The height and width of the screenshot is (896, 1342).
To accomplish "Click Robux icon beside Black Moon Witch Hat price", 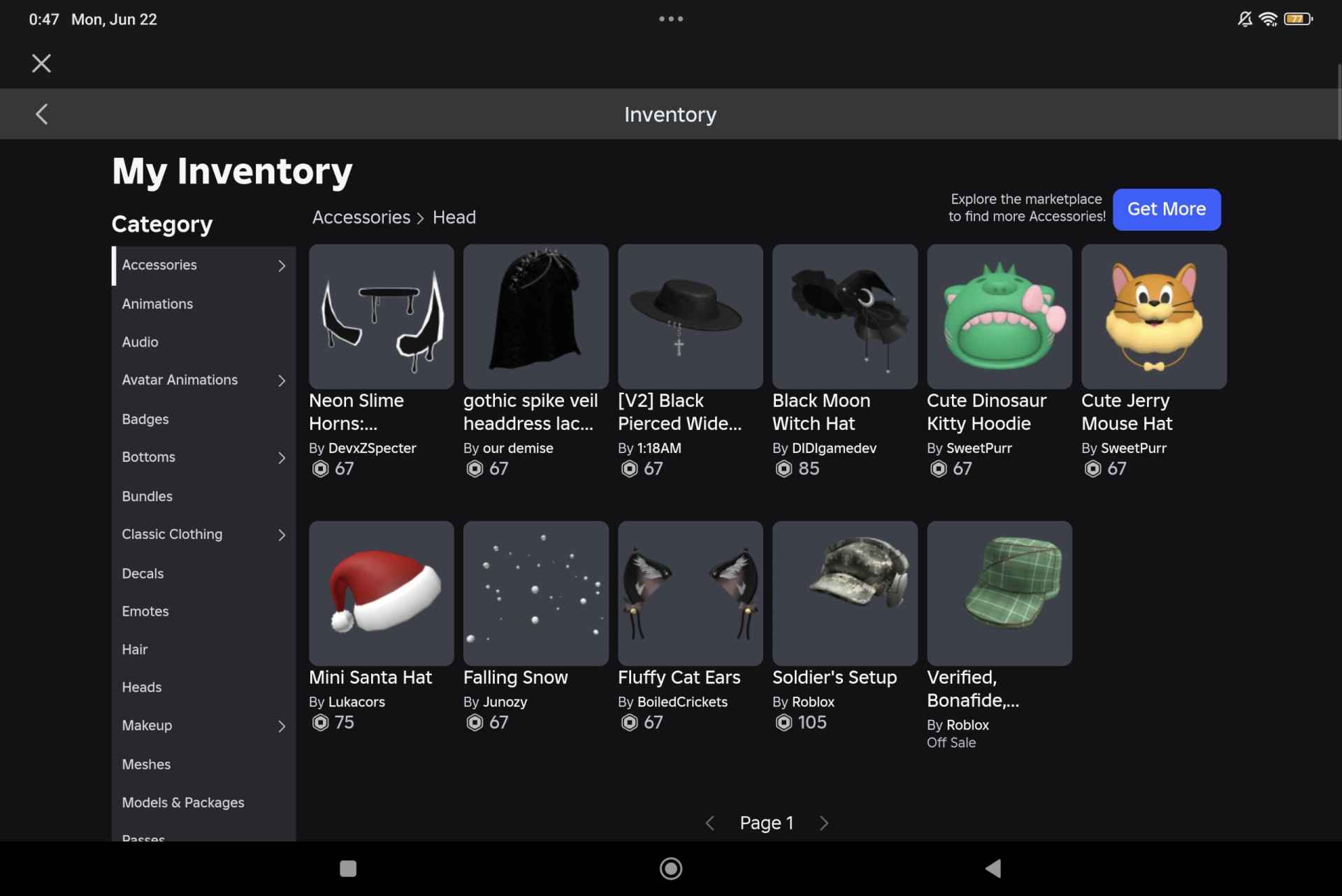I will (784, 469).
